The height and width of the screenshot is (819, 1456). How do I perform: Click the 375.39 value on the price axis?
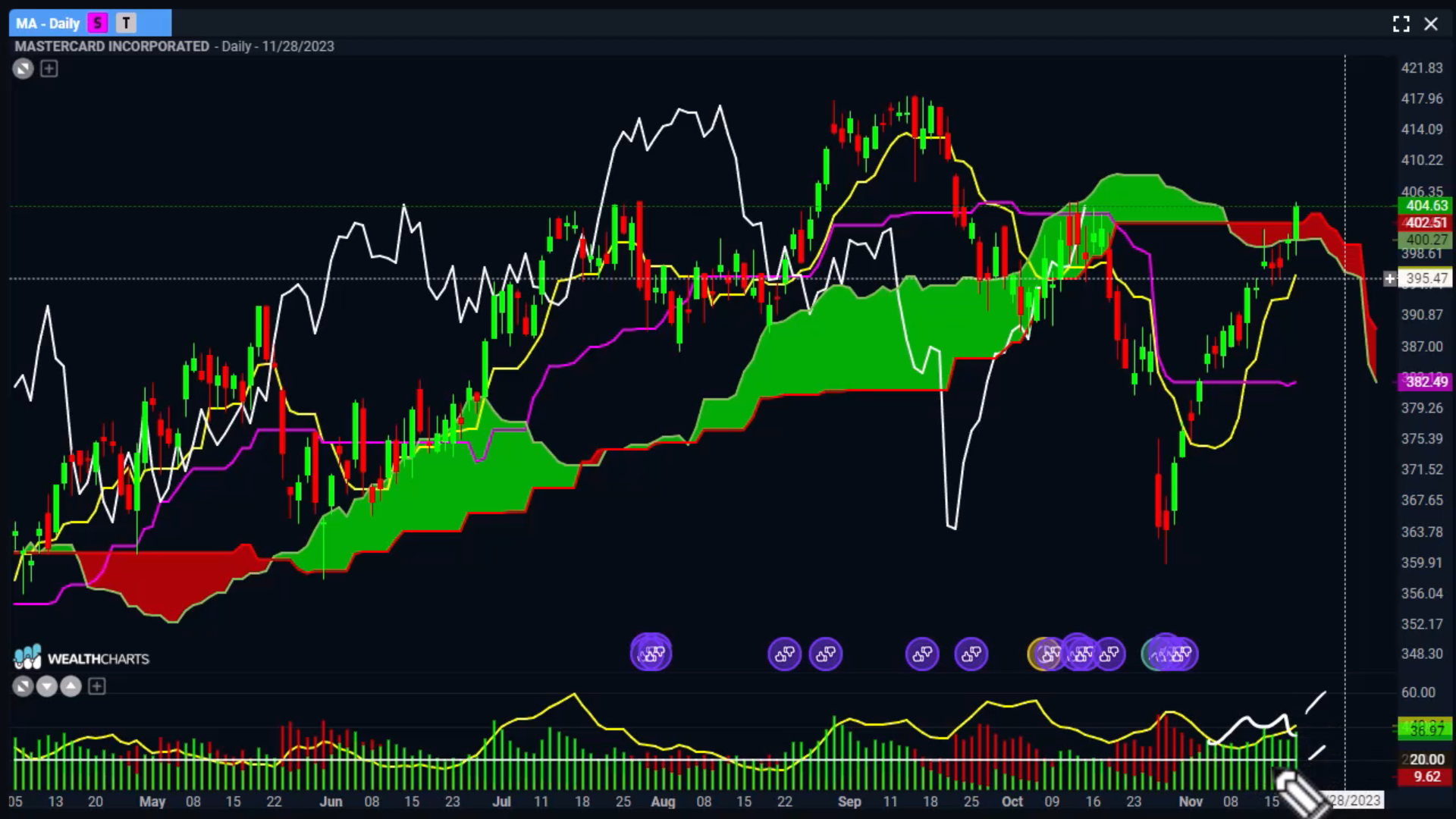click(1422, 438)
